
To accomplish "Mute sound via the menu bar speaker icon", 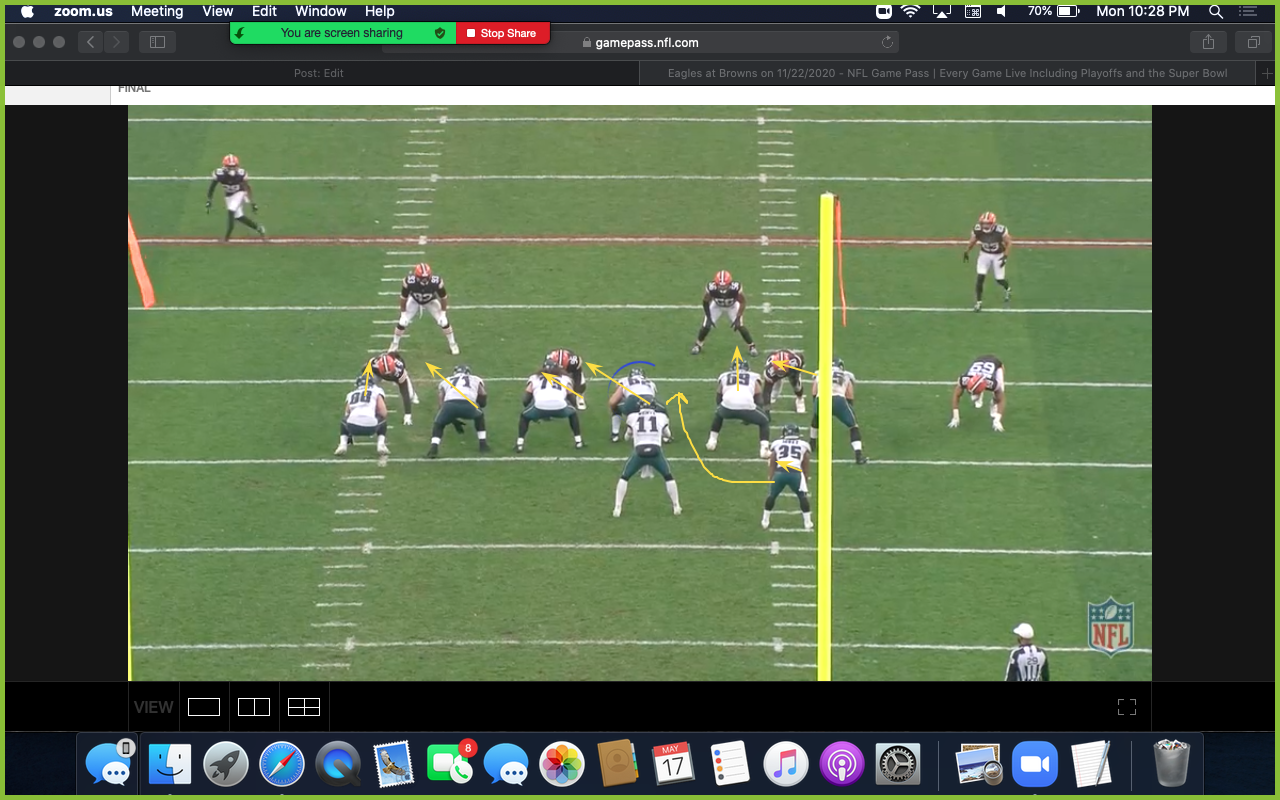I will pyautogui.click(x=1003, y=11).
